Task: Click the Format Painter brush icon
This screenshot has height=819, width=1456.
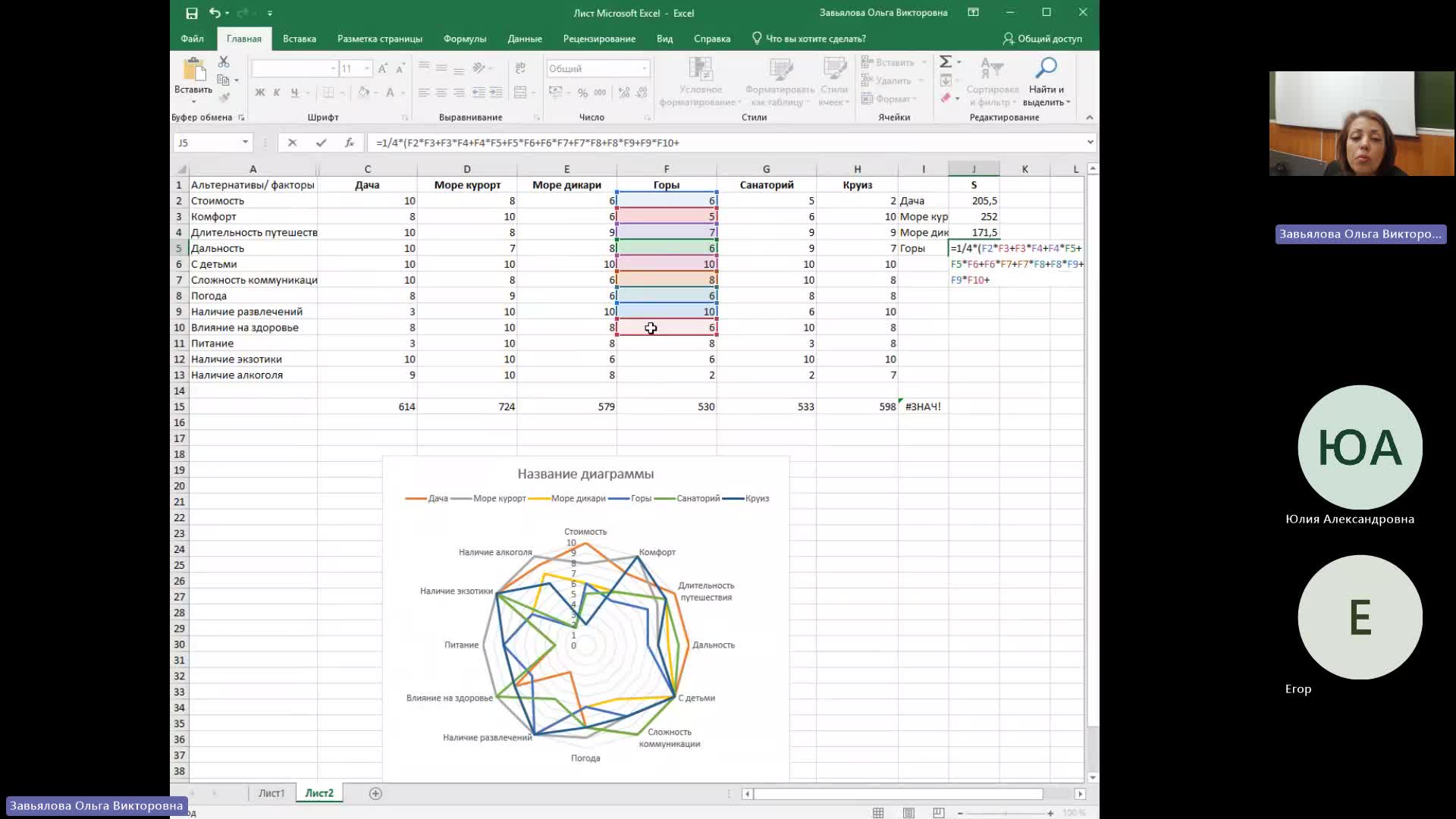Action: 224,97
